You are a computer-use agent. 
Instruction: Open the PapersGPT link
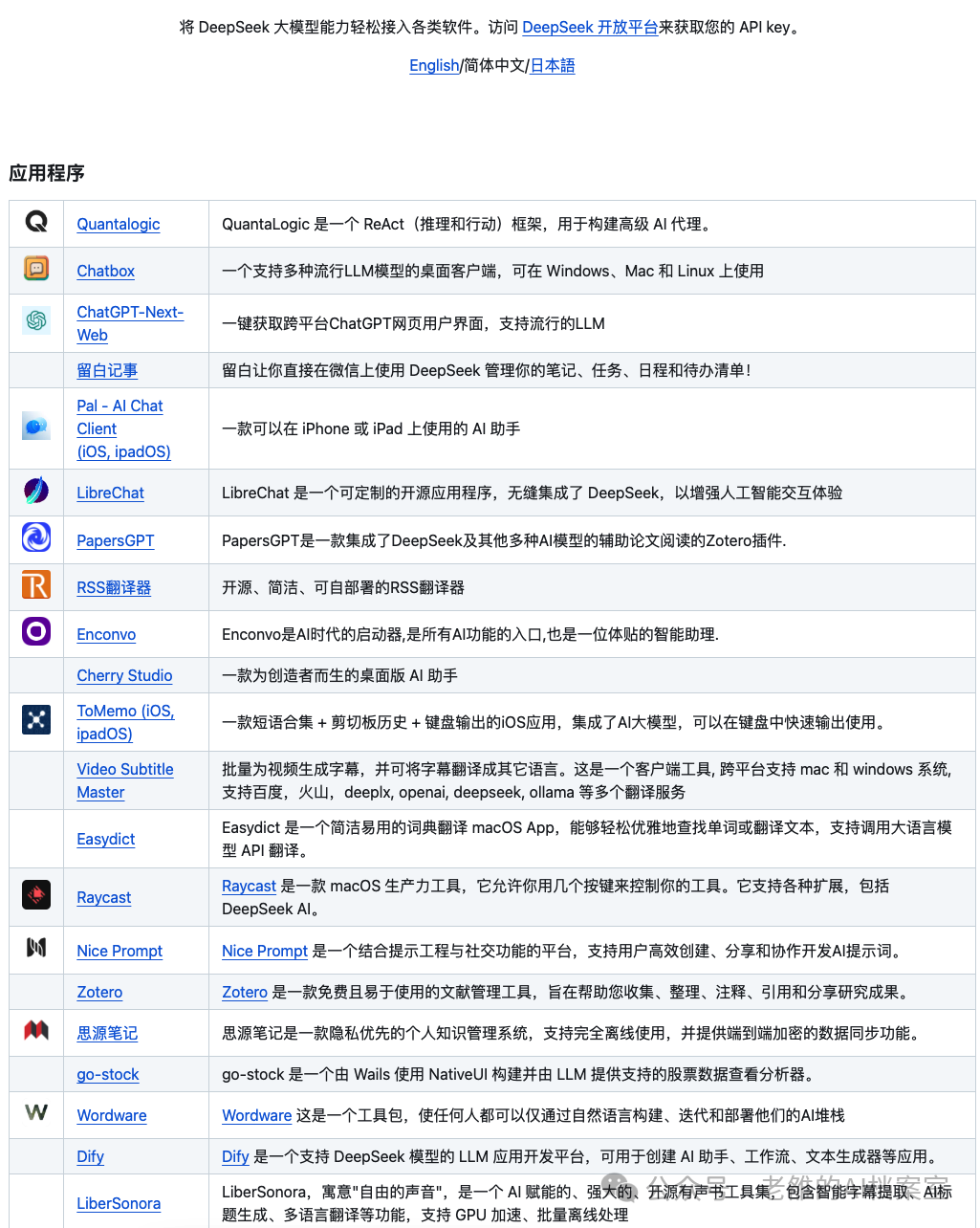point(116,540)
